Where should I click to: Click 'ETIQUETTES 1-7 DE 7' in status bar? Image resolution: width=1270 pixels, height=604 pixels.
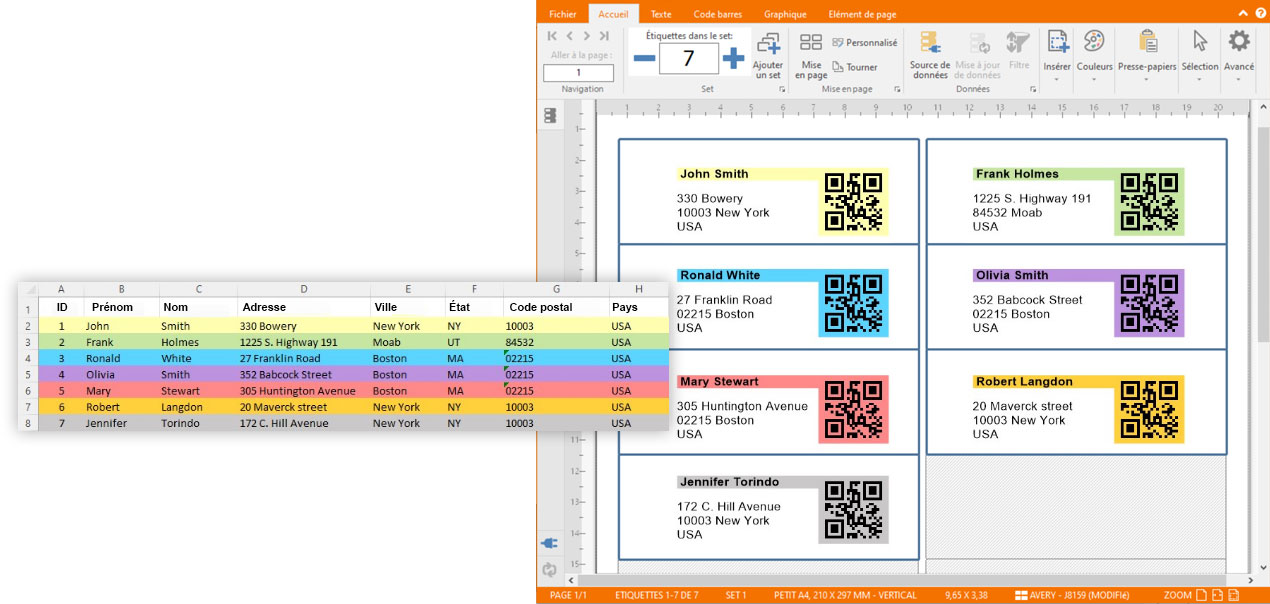pos(656,595)
